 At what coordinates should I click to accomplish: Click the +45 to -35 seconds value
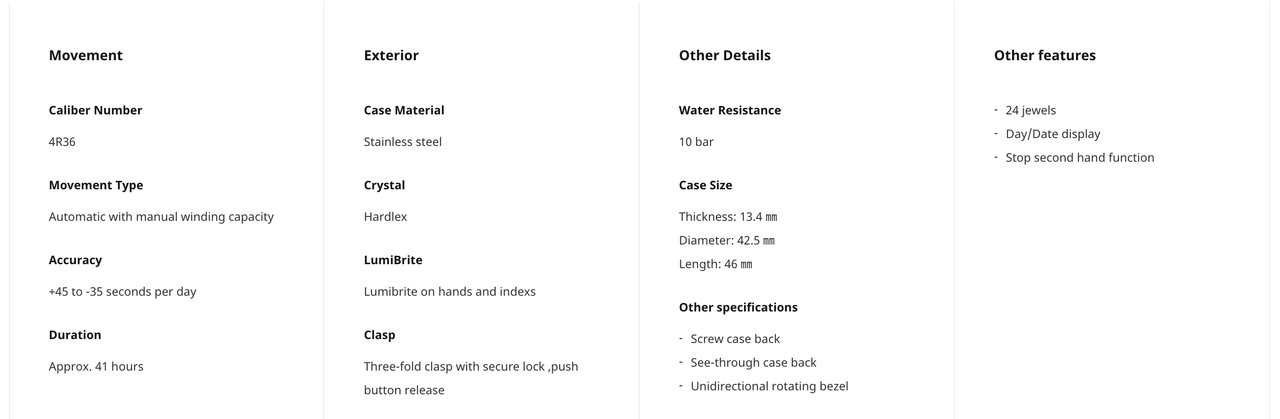pyautogui.click(x=123, y=292)
